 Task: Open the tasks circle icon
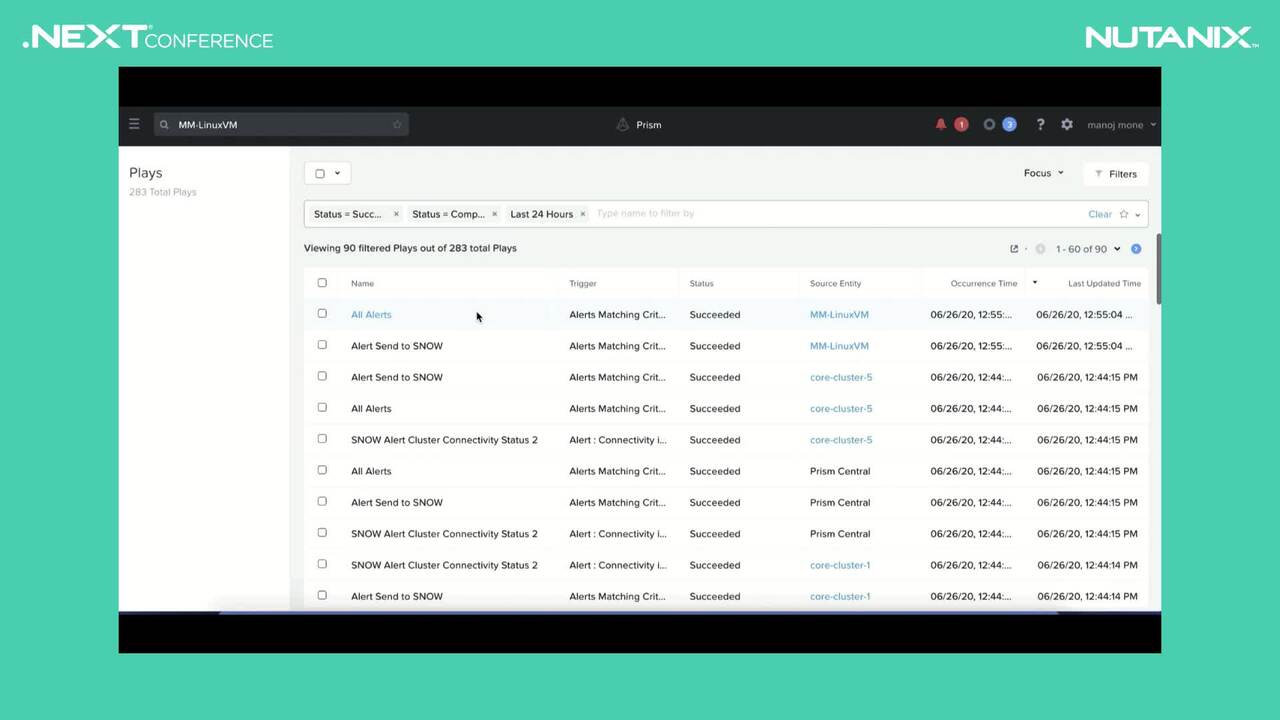pyautogui.click(x=989, y=124)
